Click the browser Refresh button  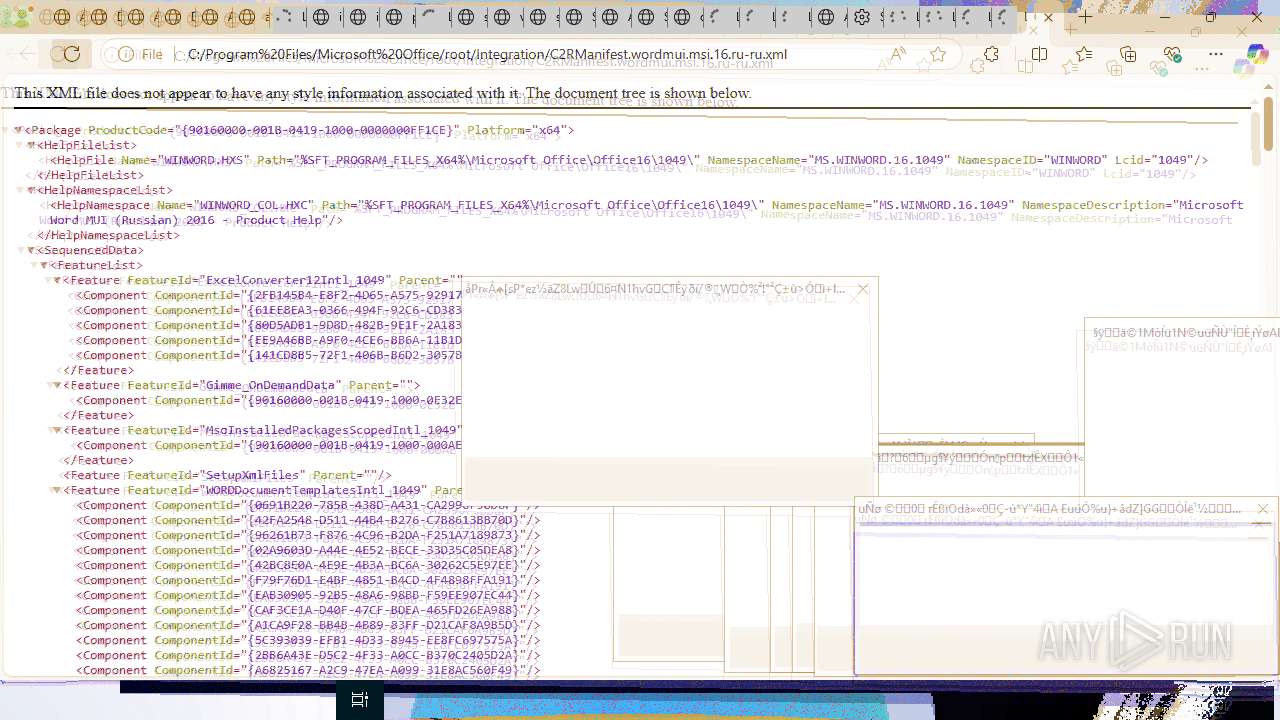point(71,54)
